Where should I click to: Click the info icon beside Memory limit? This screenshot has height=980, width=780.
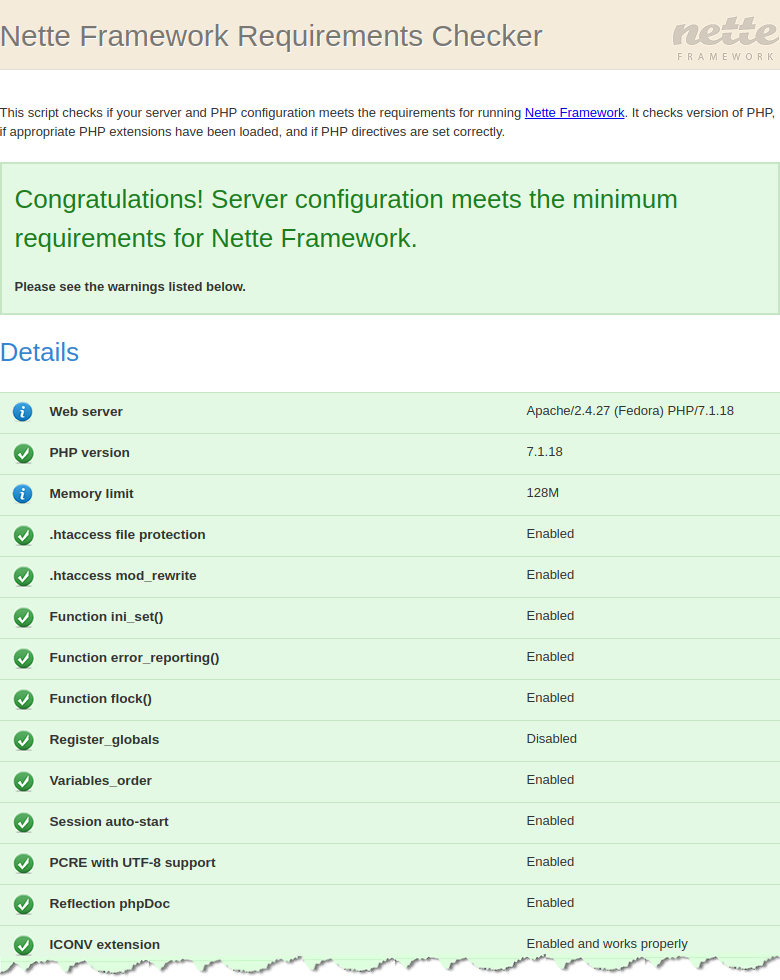click(x=22, y=494)
